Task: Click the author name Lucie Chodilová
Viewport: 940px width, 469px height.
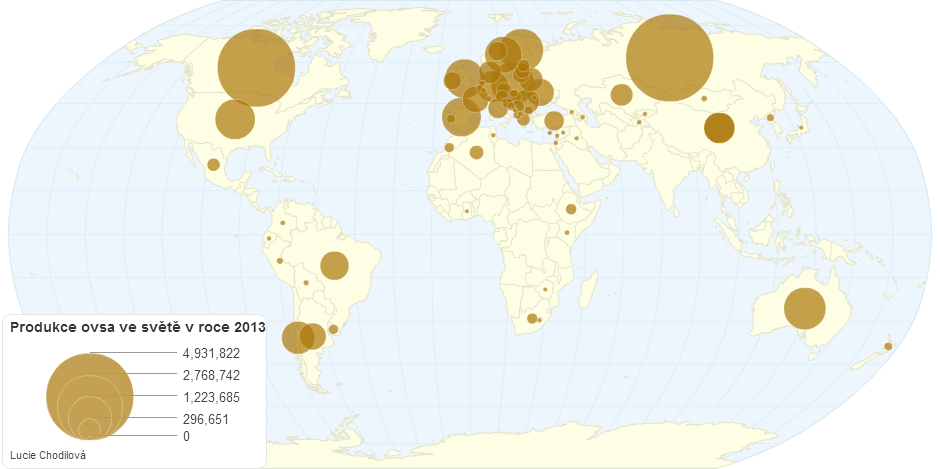Action: click(48, 455)
